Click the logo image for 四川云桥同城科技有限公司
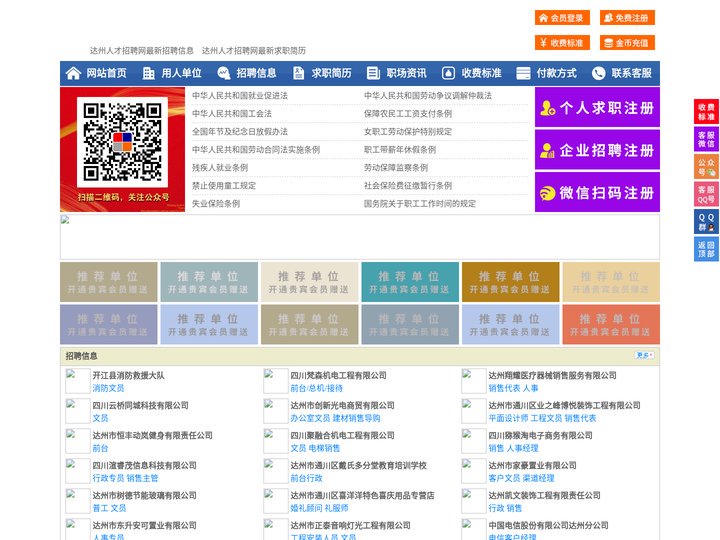Image resolution: width=720 pixels, height=540 pixels. click(x=78, y=411)
